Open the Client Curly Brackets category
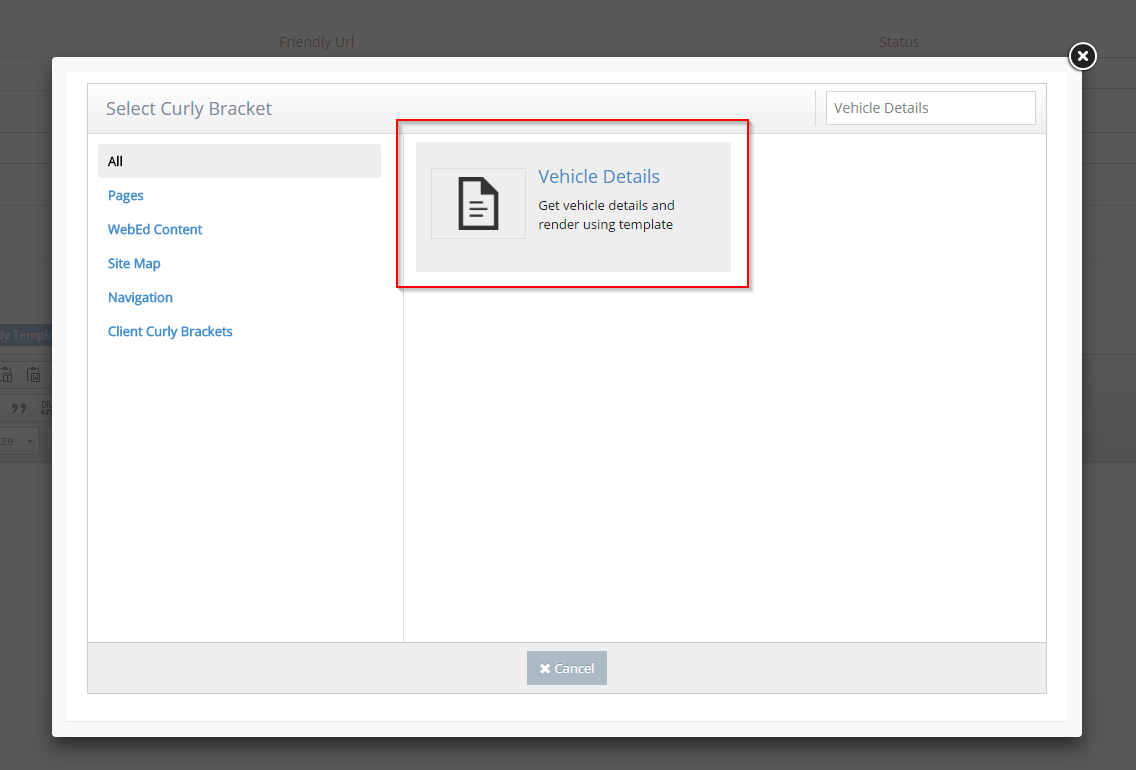 point(170,331)
